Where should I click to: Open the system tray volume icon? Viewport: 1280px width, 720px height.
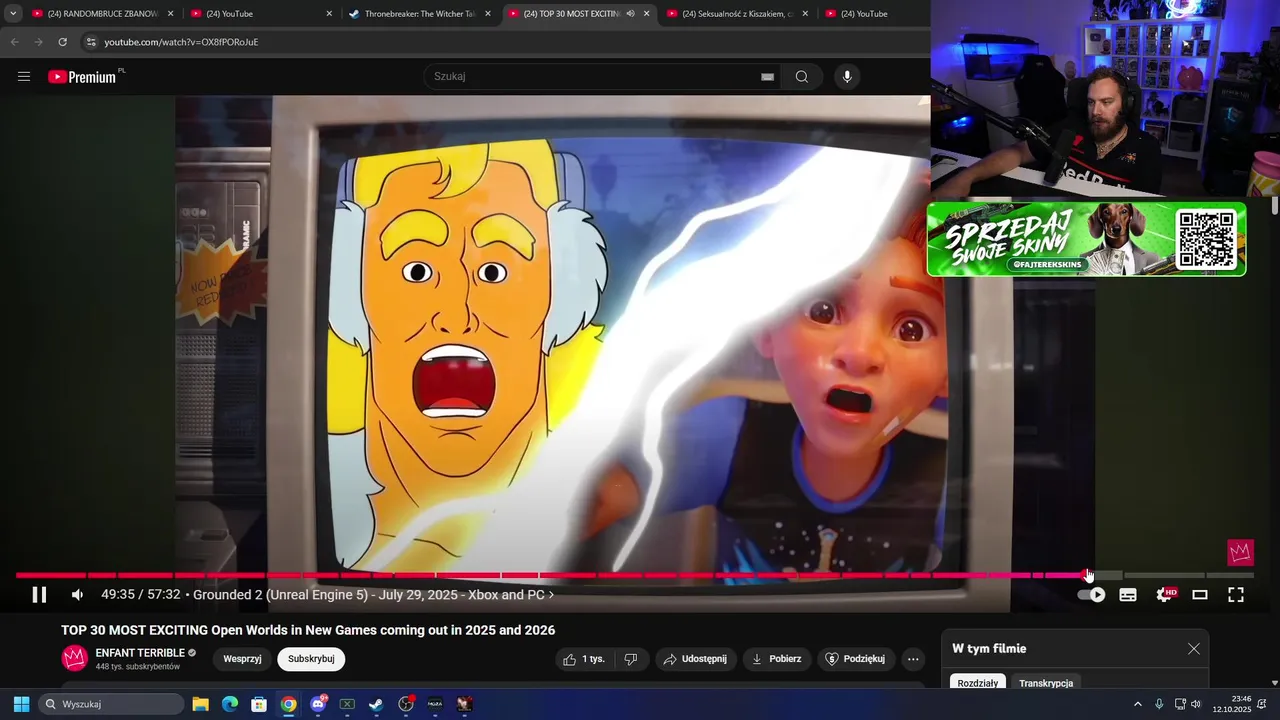tap(1195, 704)
